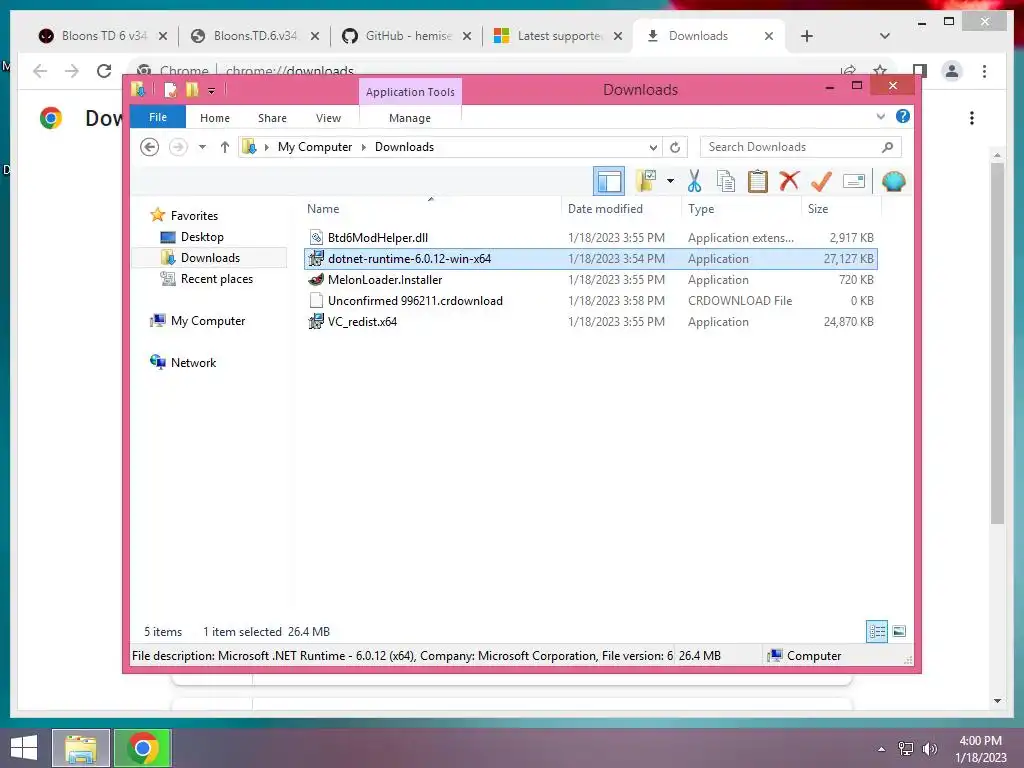Viewport: 1024px width, 768px height.
Task: Delete the file with the red X icon
Action: [790, 181]
